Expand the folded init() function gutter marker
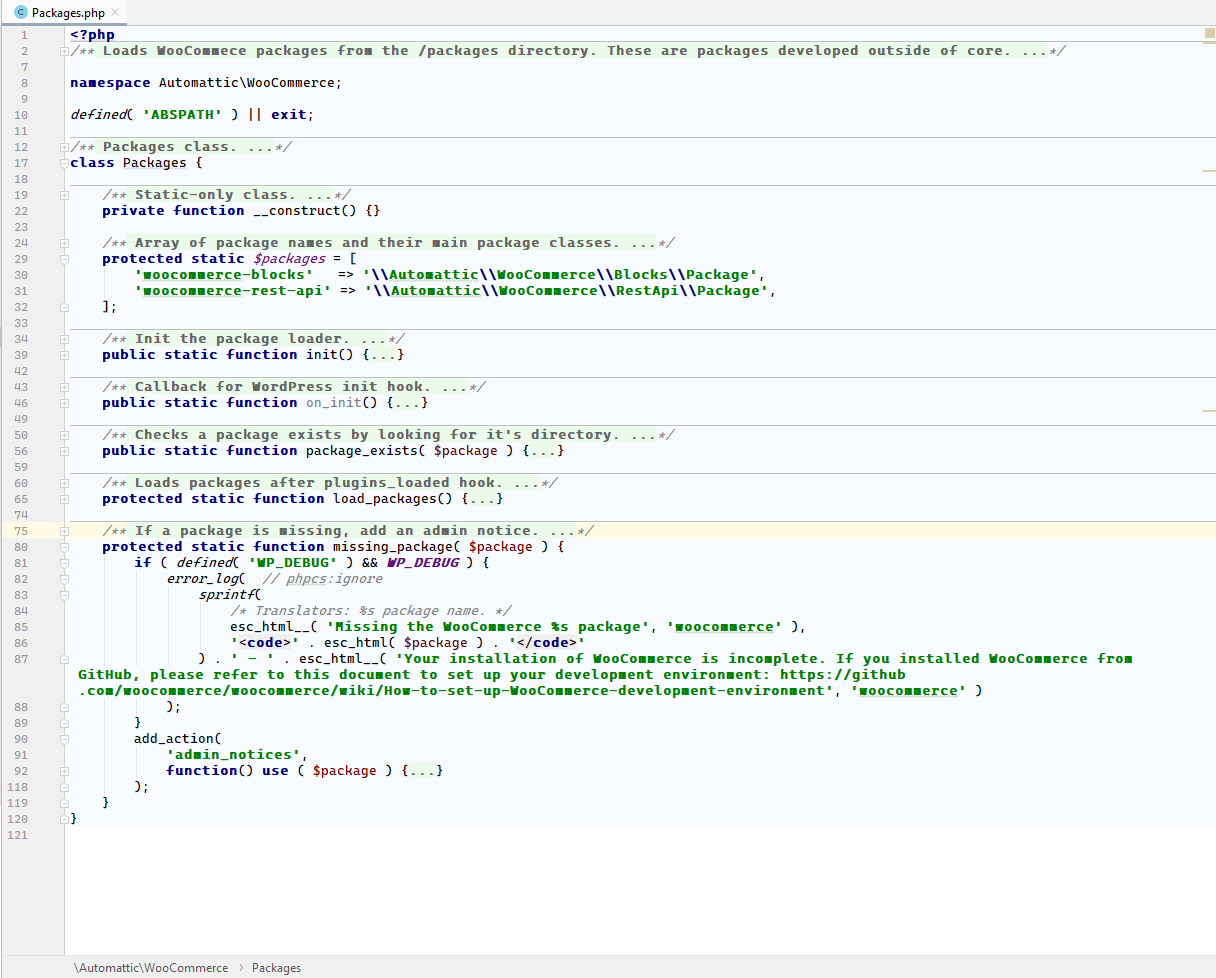Viewport: 1216px width, 978px height. pos(65,355)
